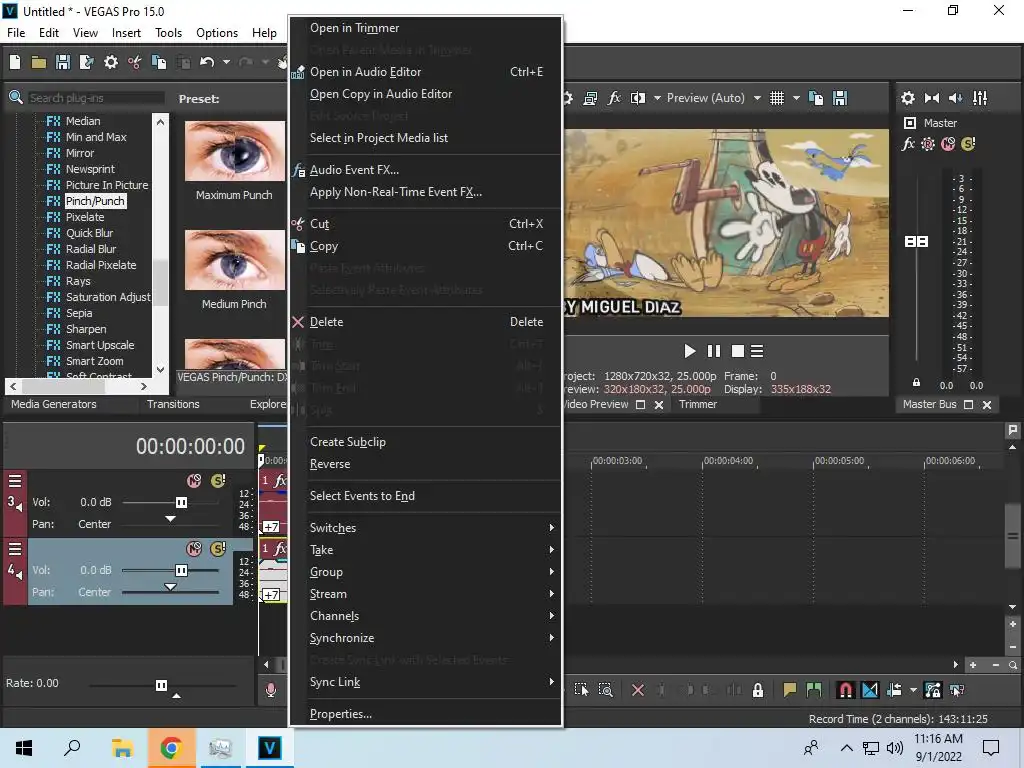The height and width of the screenshot is (768, 1024).
Task: Open Properties... at bottom of context menu
Action: (425, 714)
